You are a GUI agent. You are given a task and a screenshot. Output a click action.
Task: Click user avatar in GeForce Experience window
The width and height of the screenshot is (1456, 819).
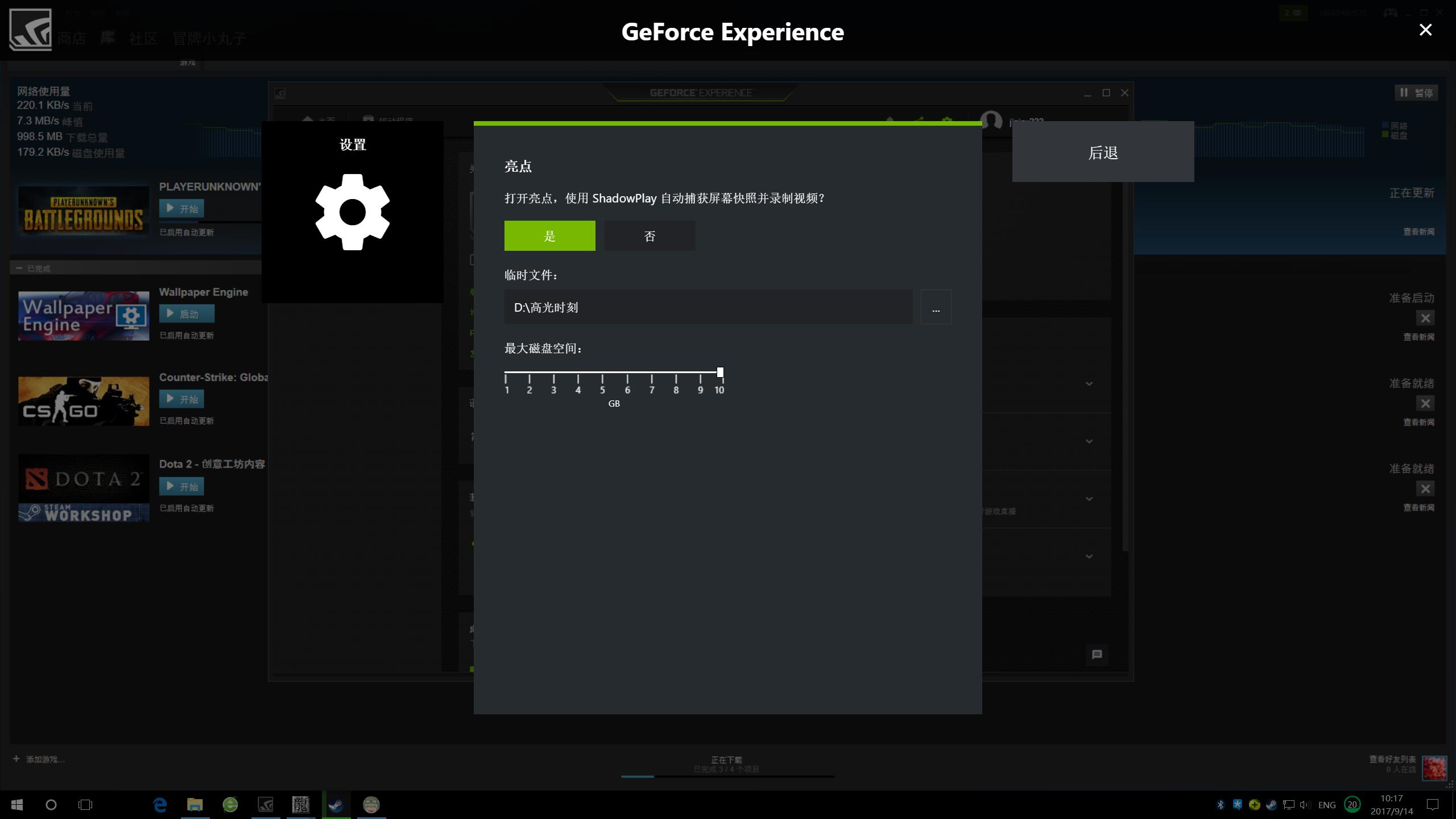[991, 120]
